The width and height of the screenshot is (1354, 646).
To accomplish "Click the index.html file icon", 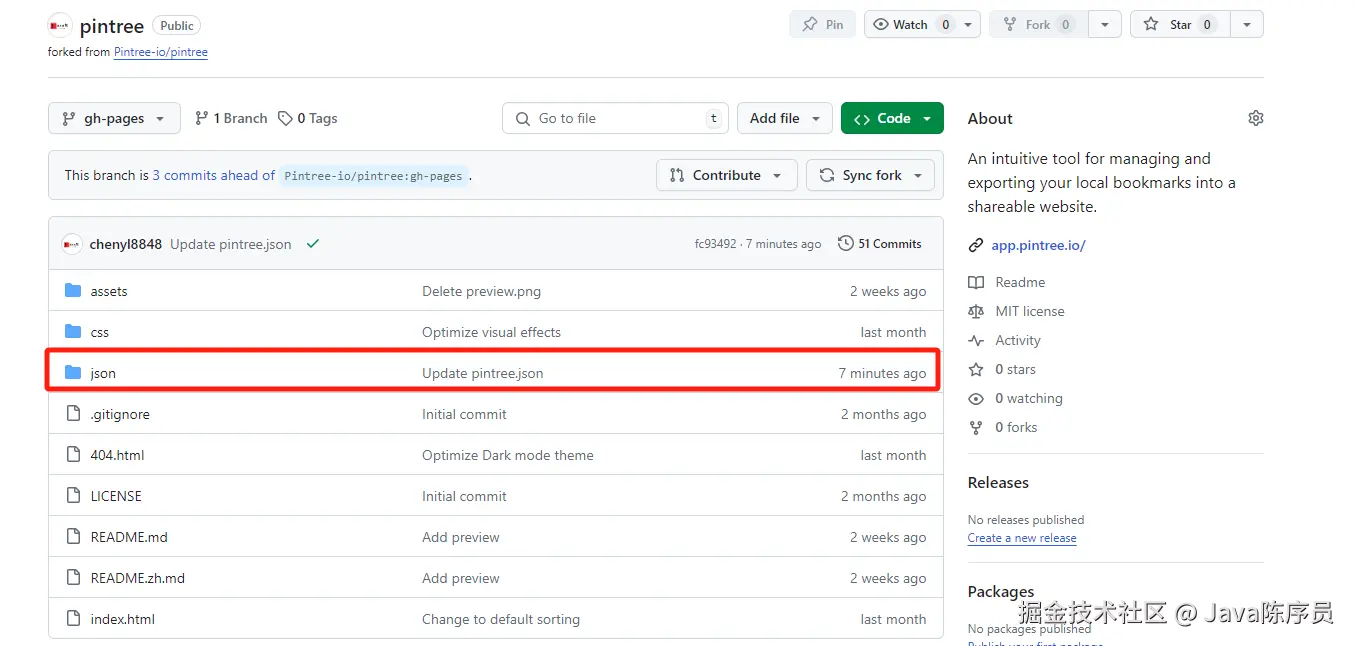I will click(x=72, y=619).
